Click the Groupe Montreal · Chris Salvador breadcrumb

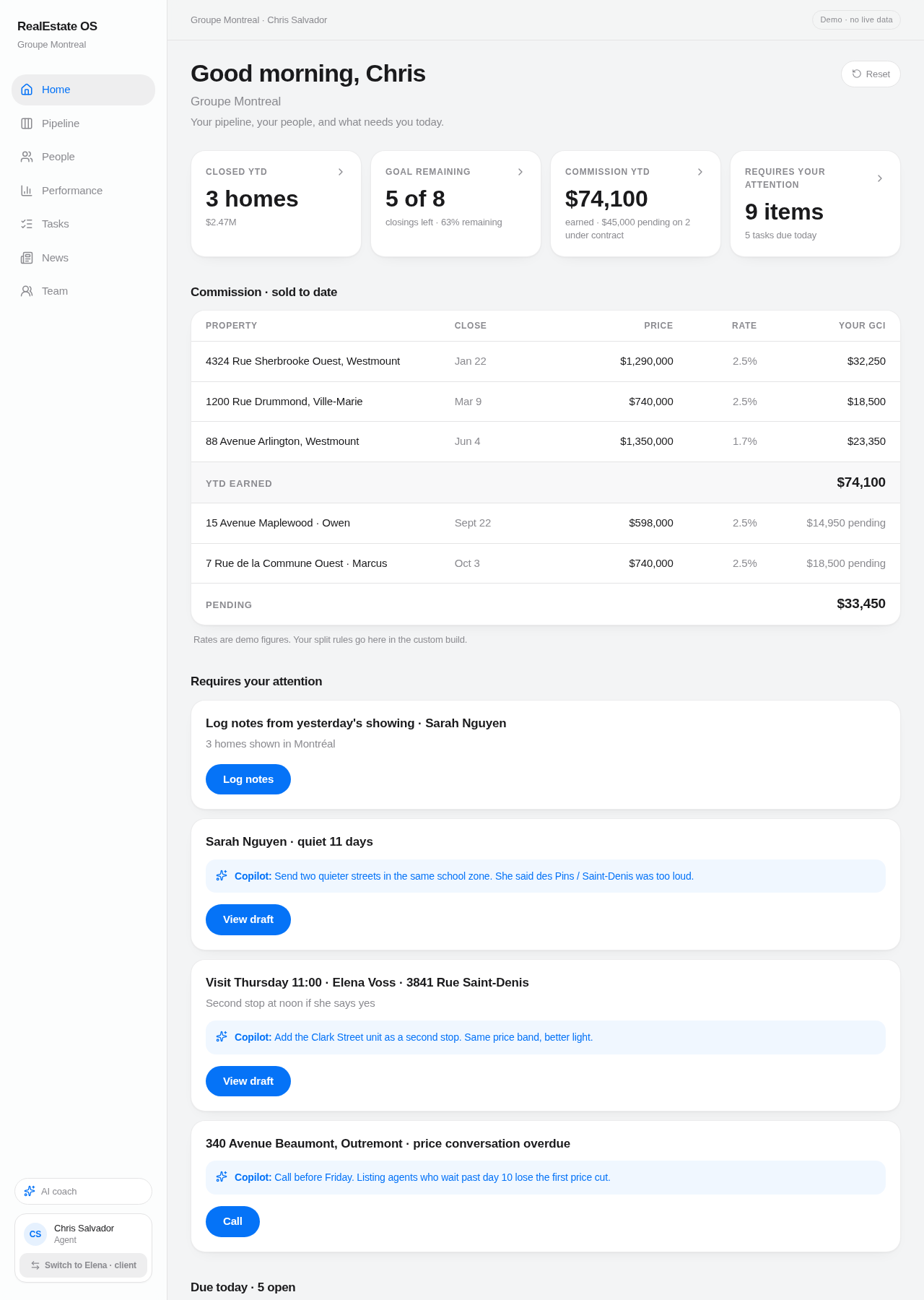(258, 20)
